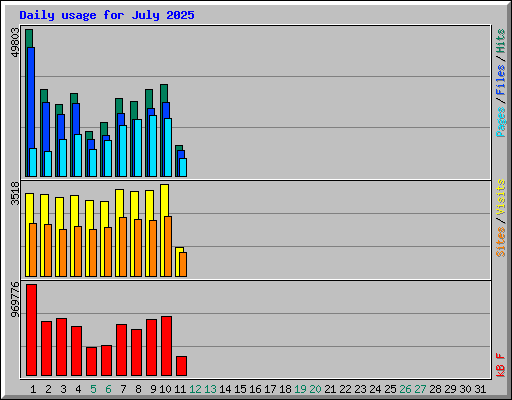Click day 8 on the x-axis
This screenshot has height=400, width=512.
click(138, 389)
